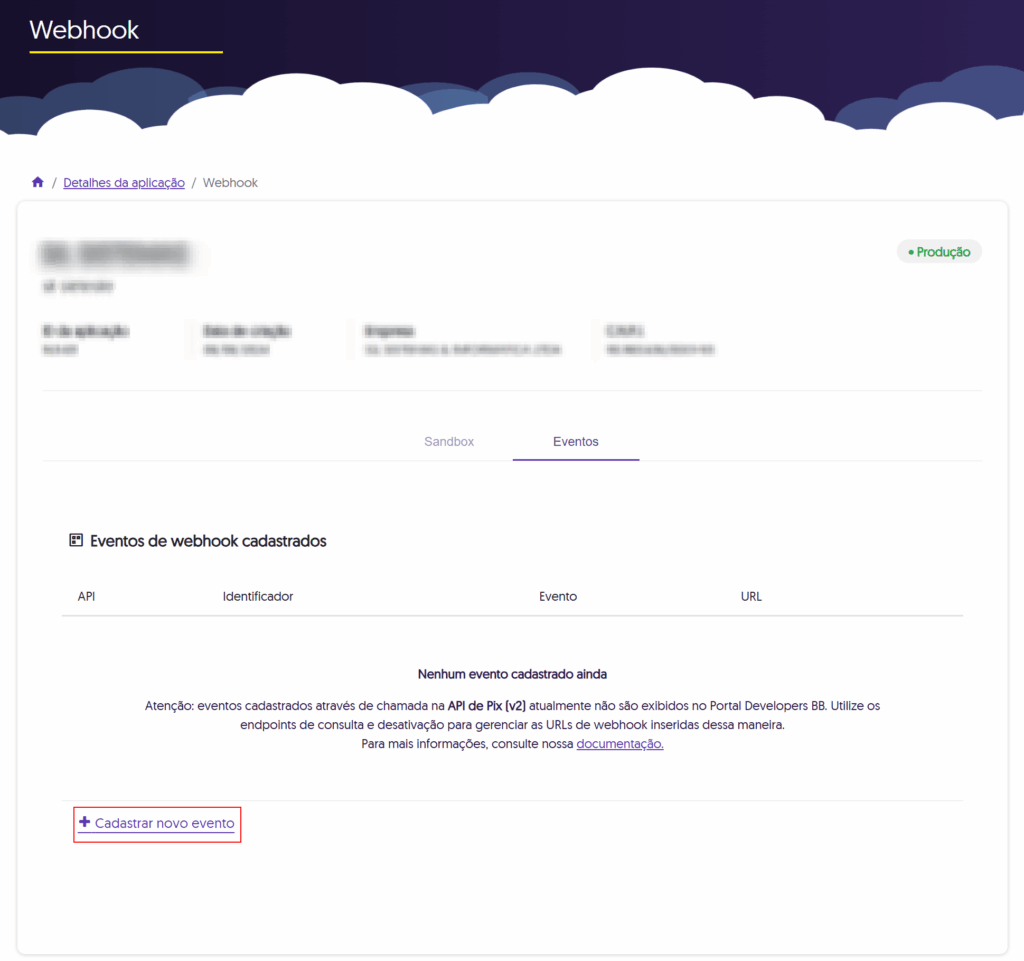1024x961 pixels.
Task: Select the Eventos tab
Action: coord(576,441)
